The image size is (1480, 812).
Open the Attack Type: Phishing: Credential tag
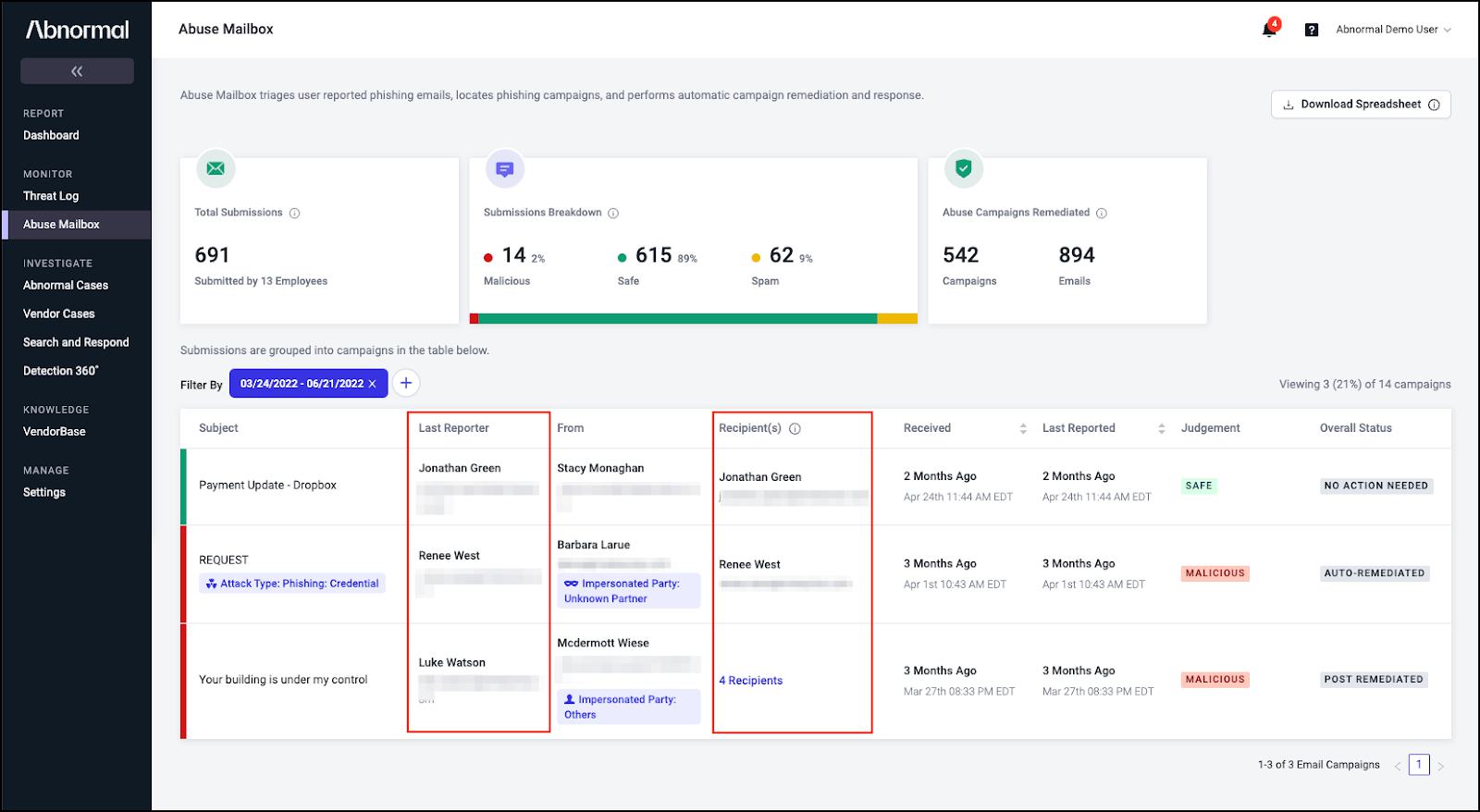coord(292,584)
